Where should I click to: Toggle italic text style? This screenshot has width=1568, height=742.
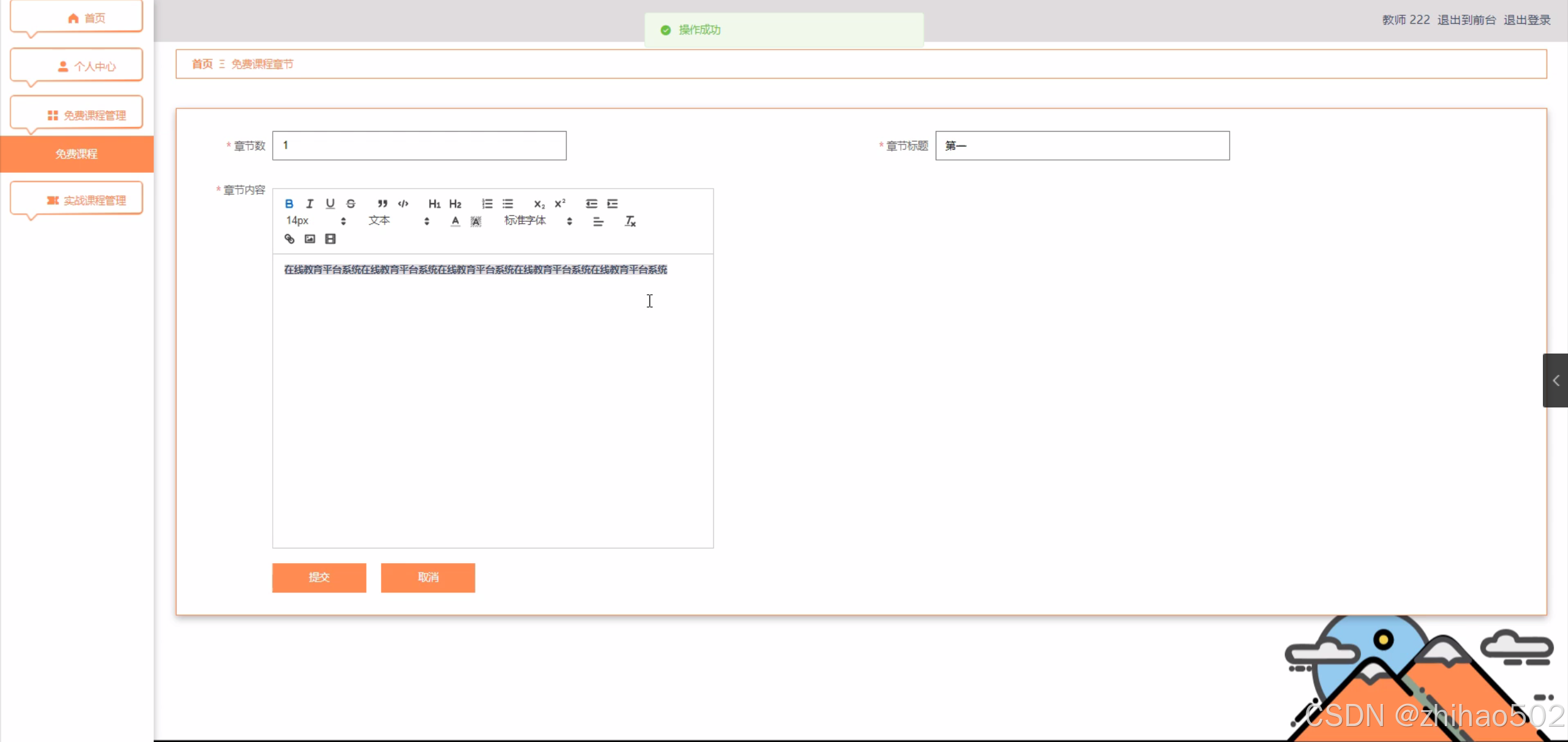(x=309, y=203)
